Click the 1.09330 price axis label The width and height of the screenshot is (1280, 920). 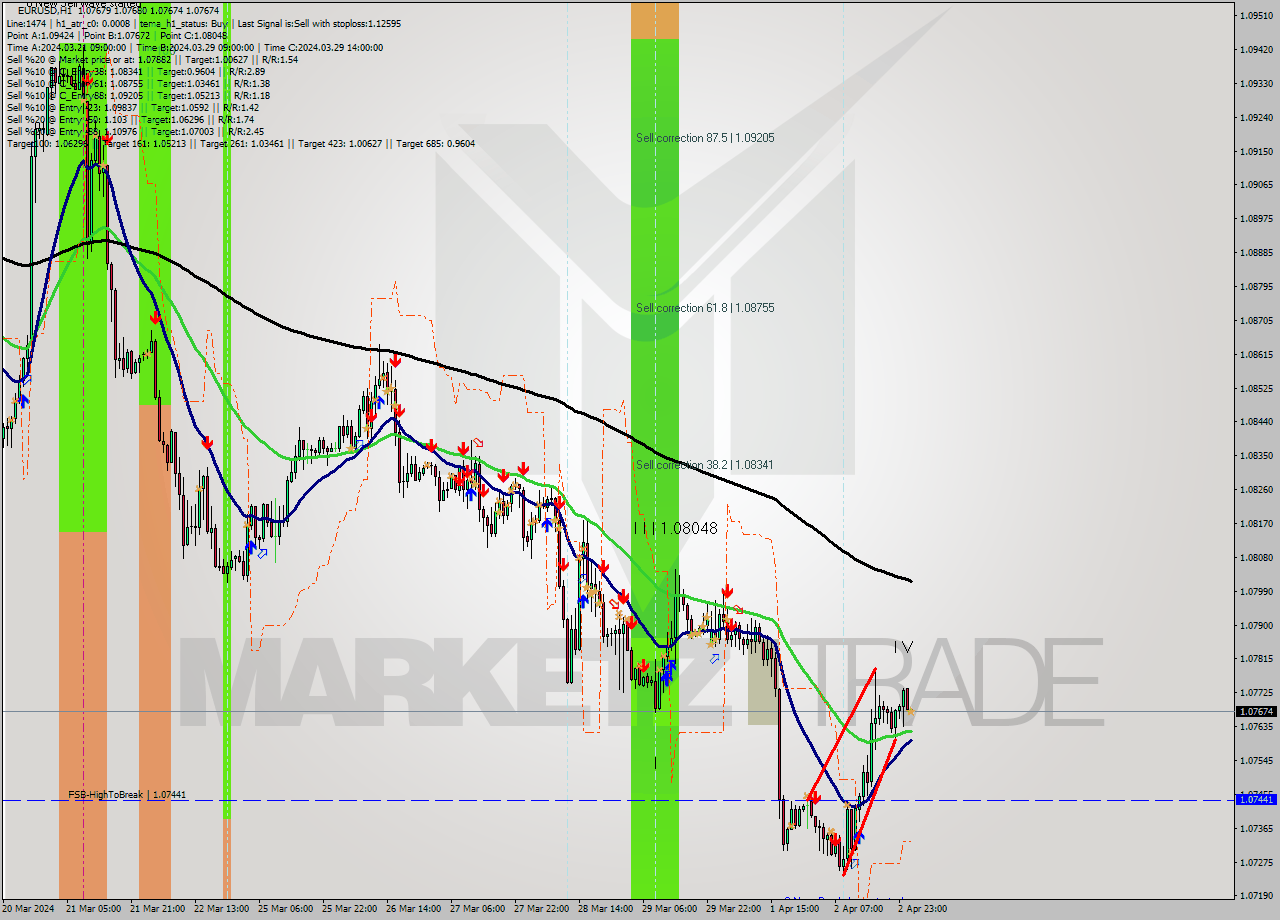(x=1256, y=83)
